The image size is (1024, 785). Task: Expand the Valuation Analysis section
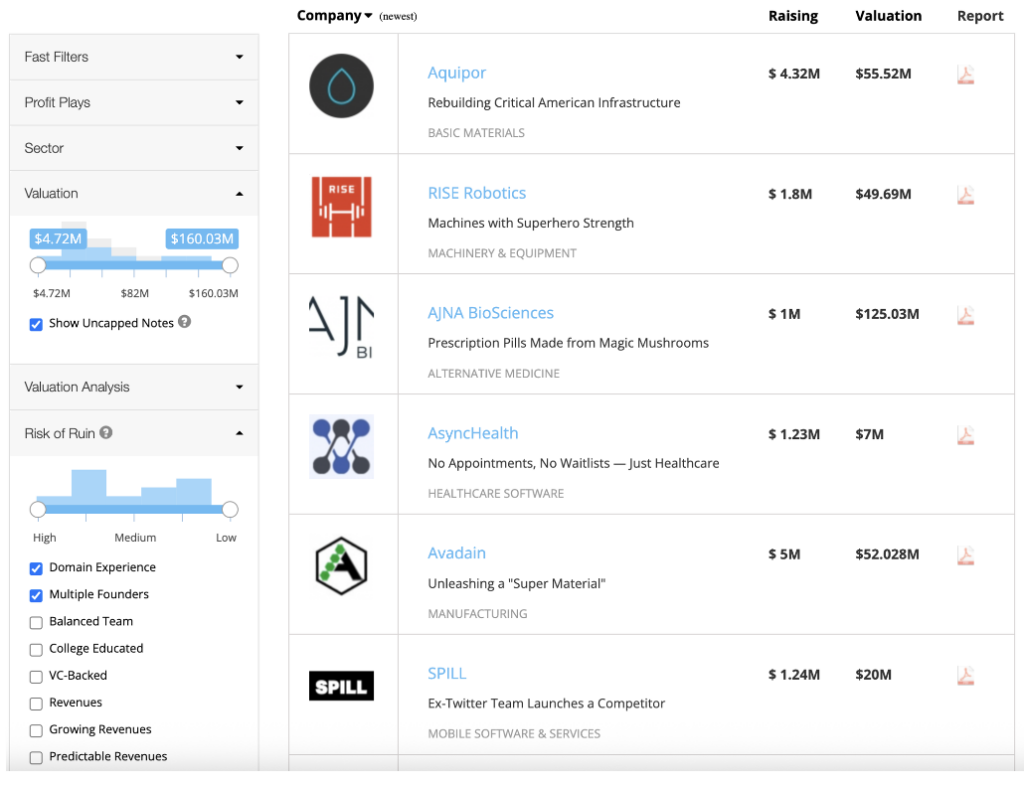tap(134, 387)
